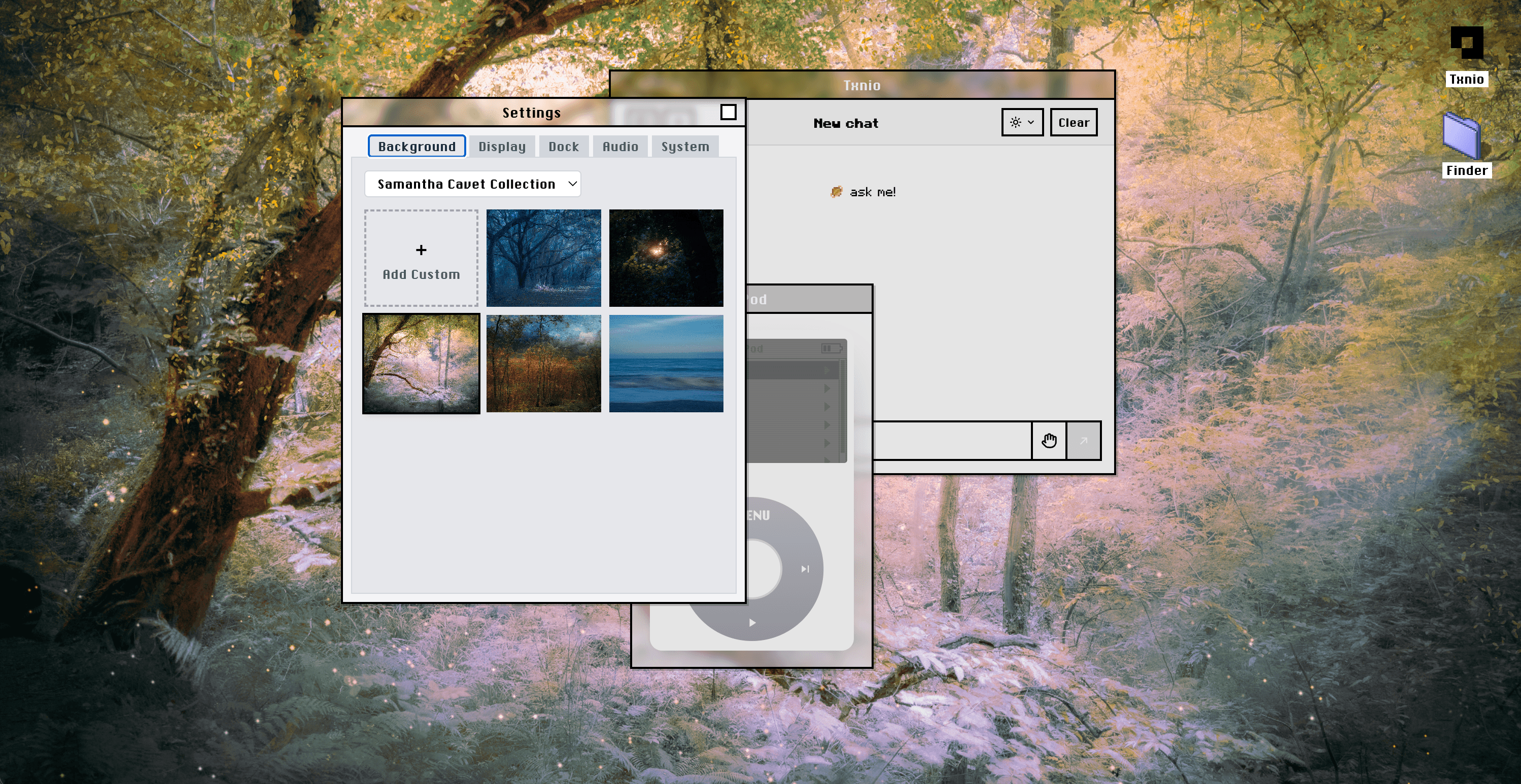Click the hand stop icon in chat

point(1049,440)
